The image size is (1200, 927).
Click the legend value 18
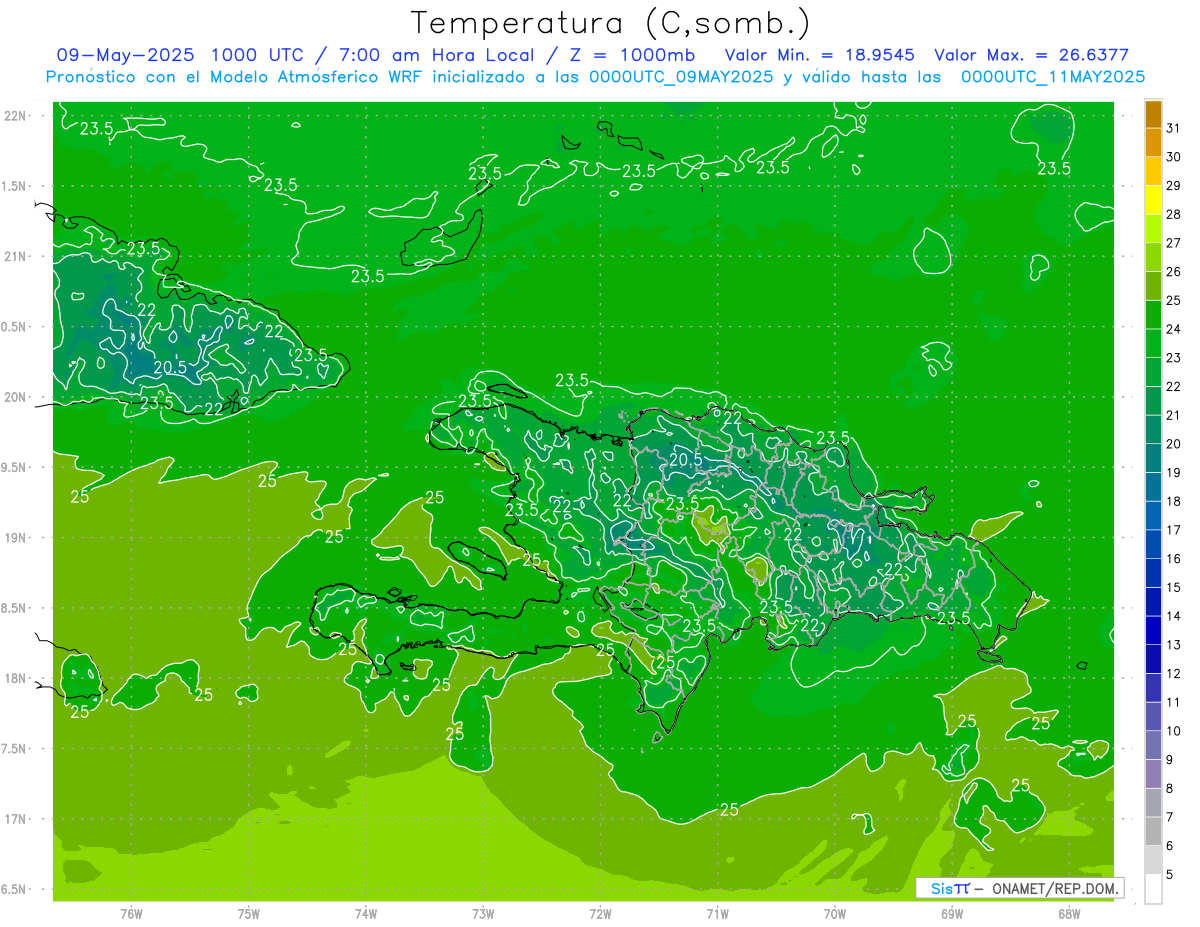pyautogui.click(x=1174, y=501)
